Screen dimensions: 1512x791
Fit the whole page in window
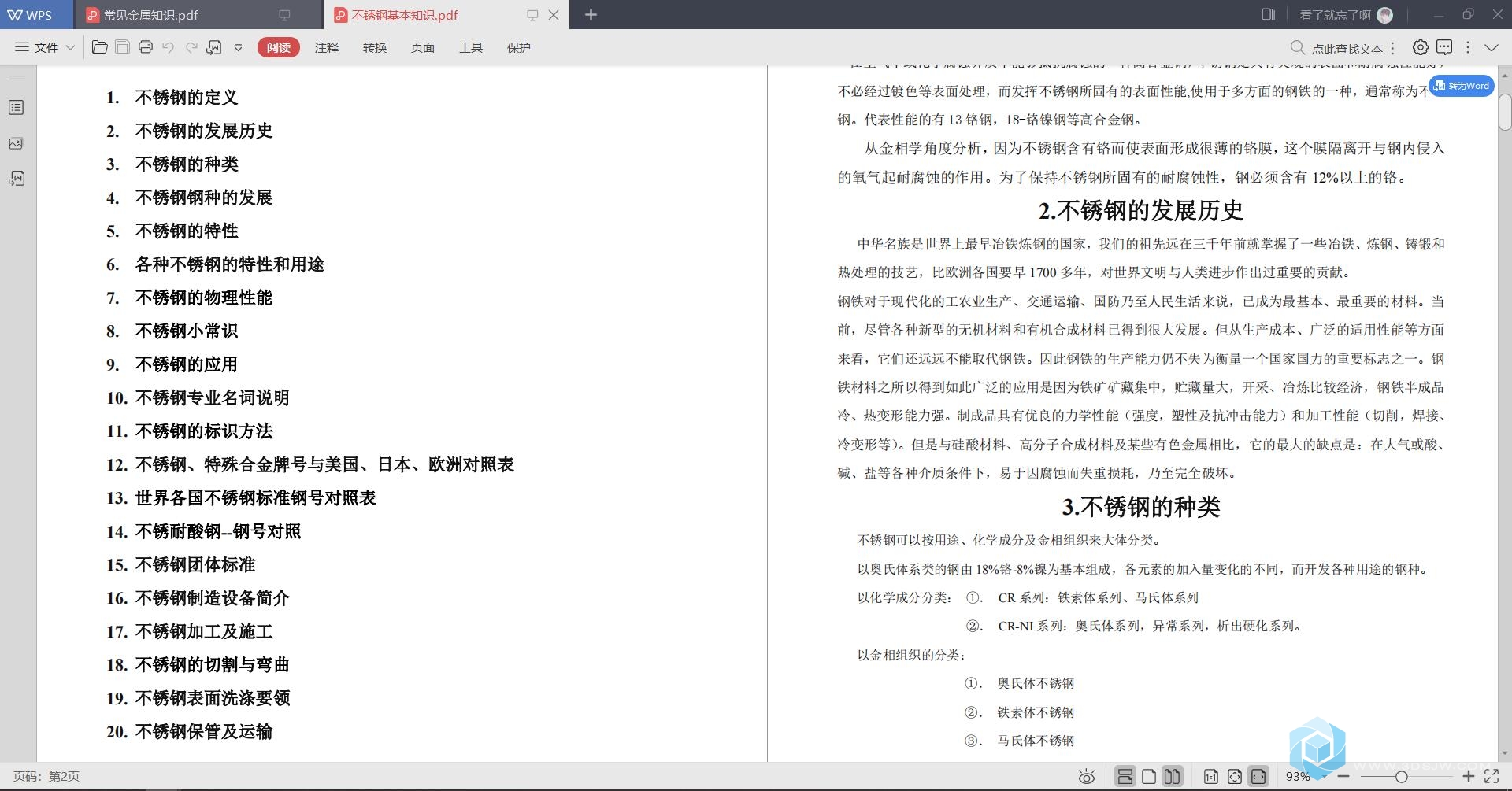[1235, 777]
